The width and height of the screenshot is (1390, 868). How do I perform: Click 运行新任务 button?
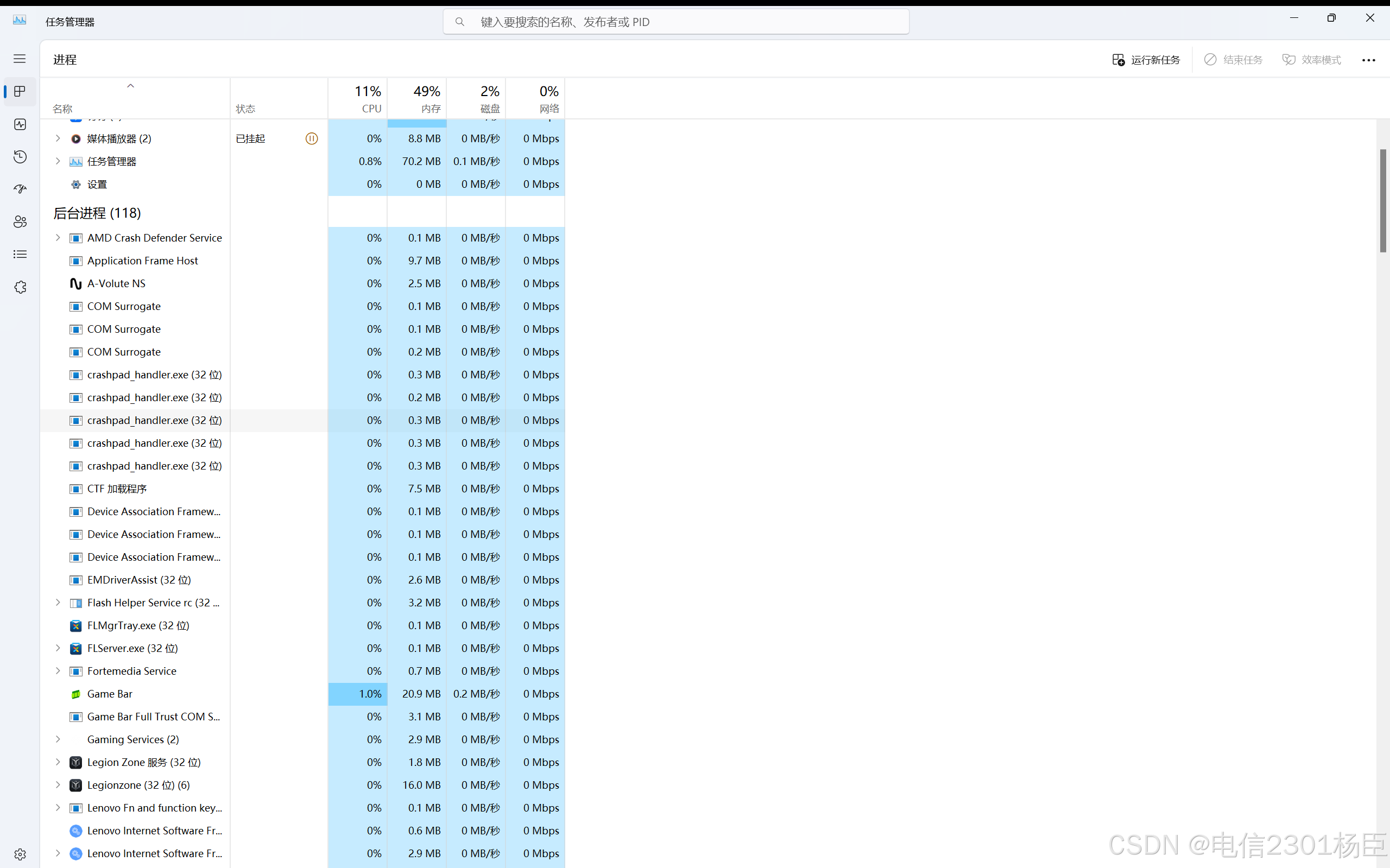tap(1146, 60)
